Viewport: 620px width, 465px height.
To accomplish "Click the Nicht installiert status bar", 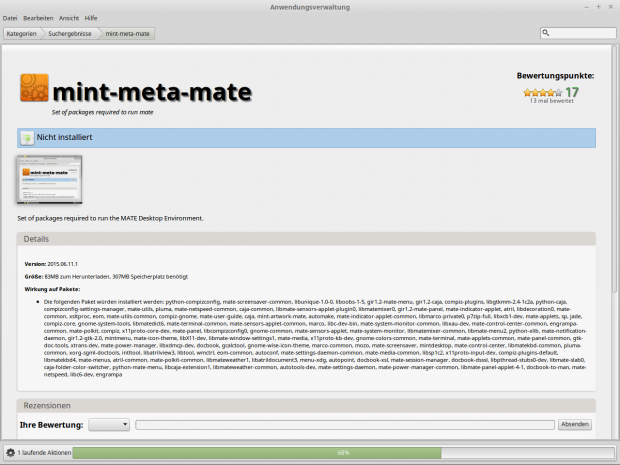I will [306, 138].
